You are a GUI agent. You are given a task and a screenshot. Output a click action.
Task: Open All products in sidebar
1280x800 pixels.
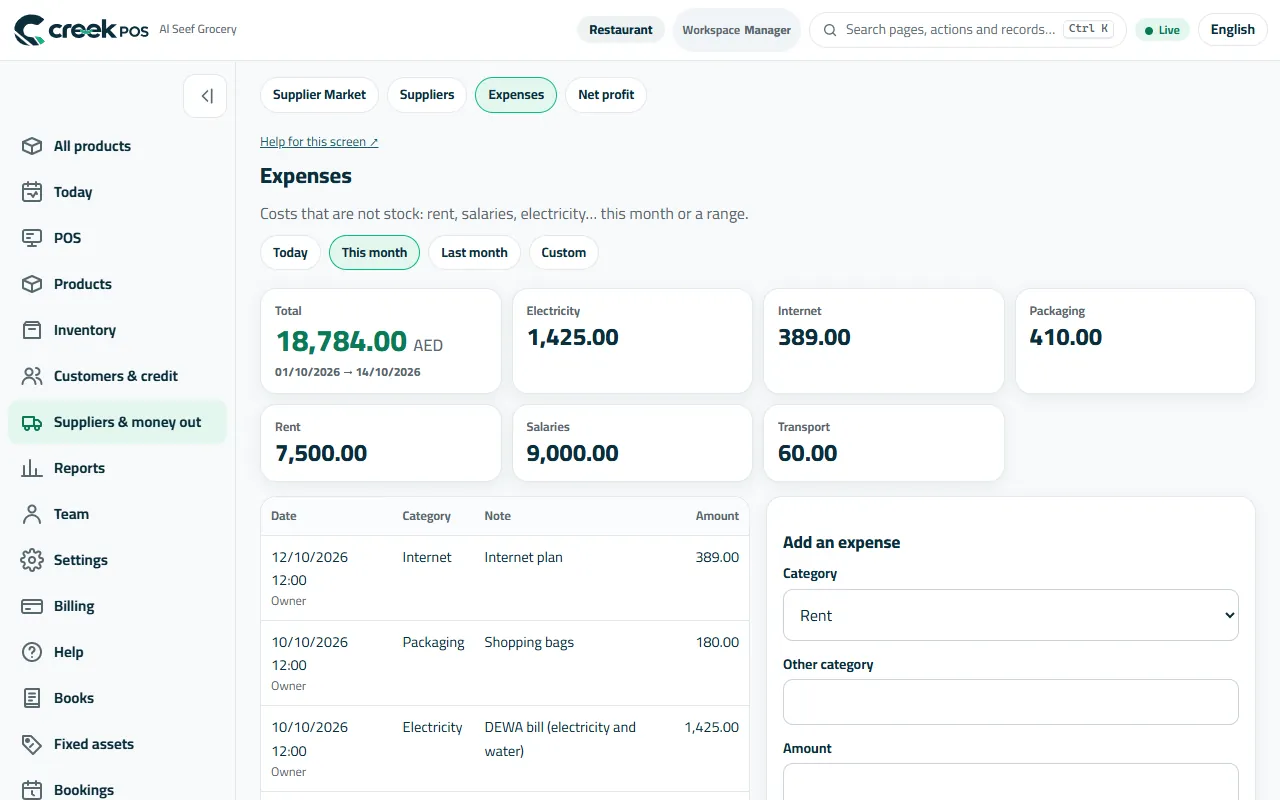pos(117,146)
